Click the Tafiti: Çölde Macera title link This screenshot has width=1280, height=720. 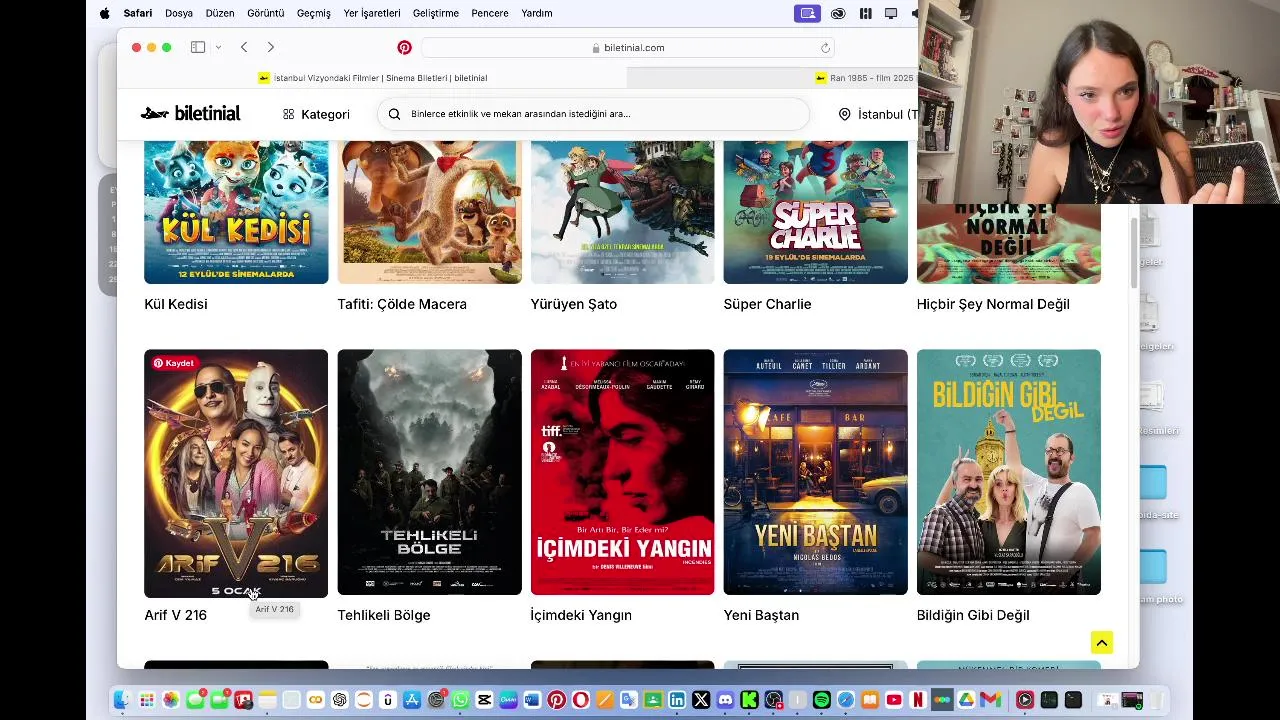click(x=402, y=304)
